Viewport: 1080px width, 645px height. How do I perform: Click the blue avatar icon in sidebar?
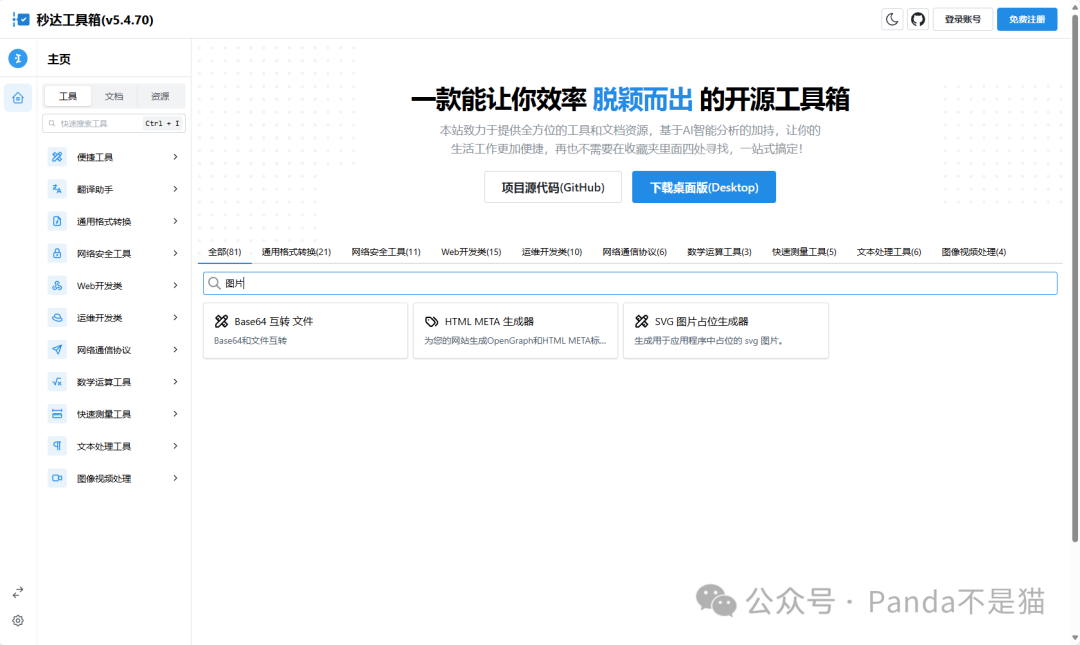tap(18, 59)
